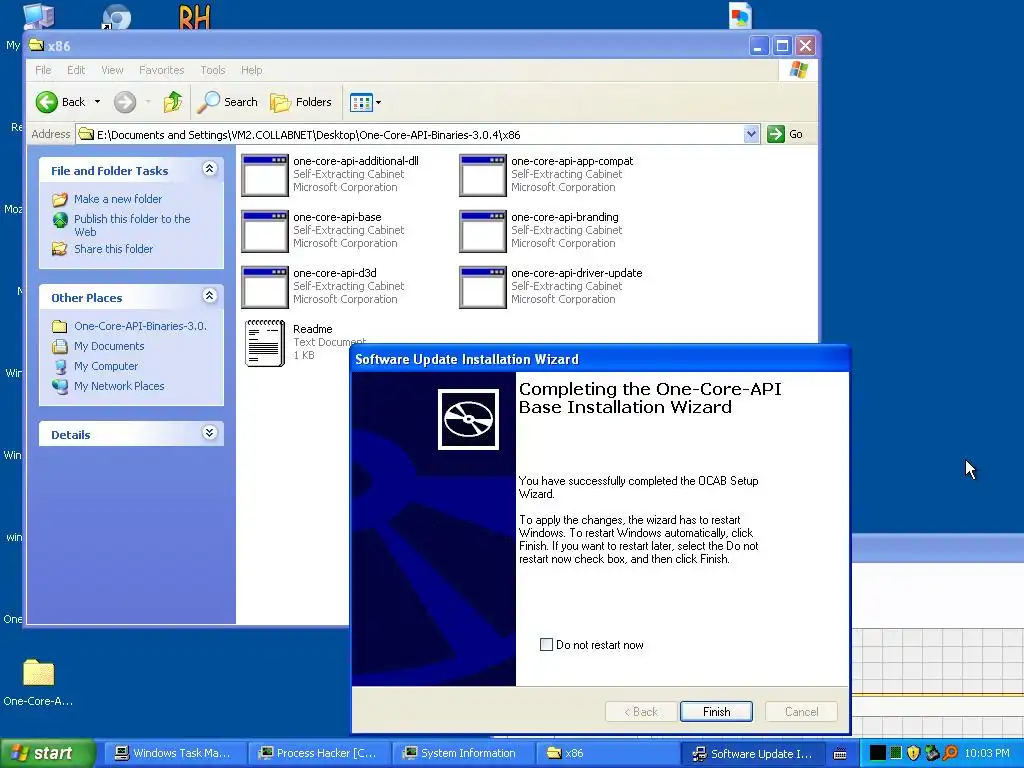Screen dimensions: 1024x768
Task: Select the top-right colorful desktop icon
Action: (741, 16)
